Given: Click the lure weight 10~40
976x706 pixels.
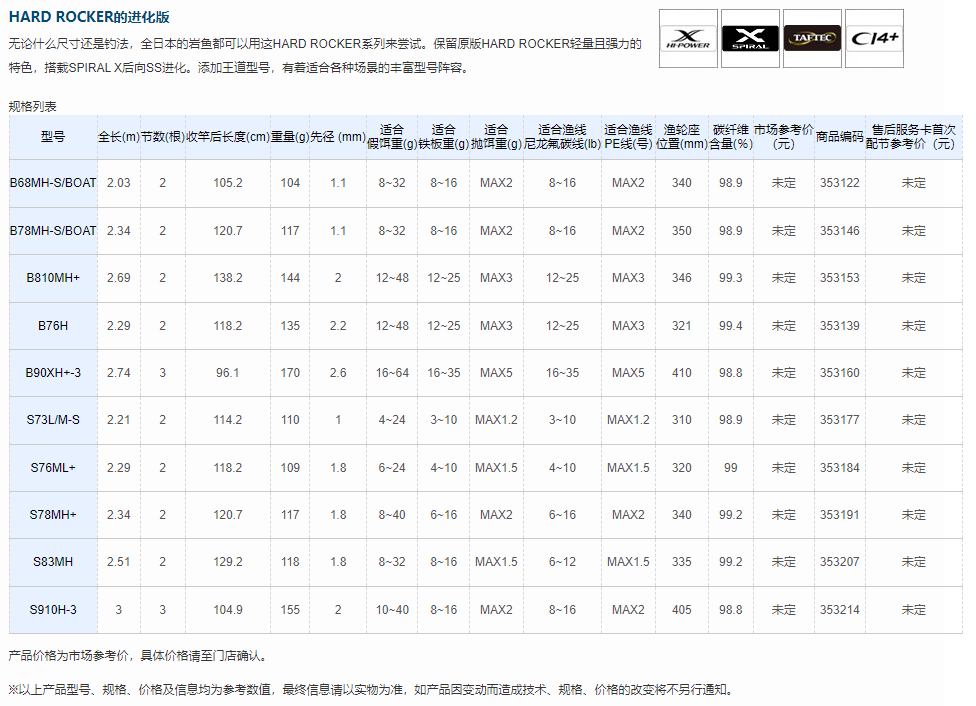Looking at the screenshot, I should pos(392,610).
